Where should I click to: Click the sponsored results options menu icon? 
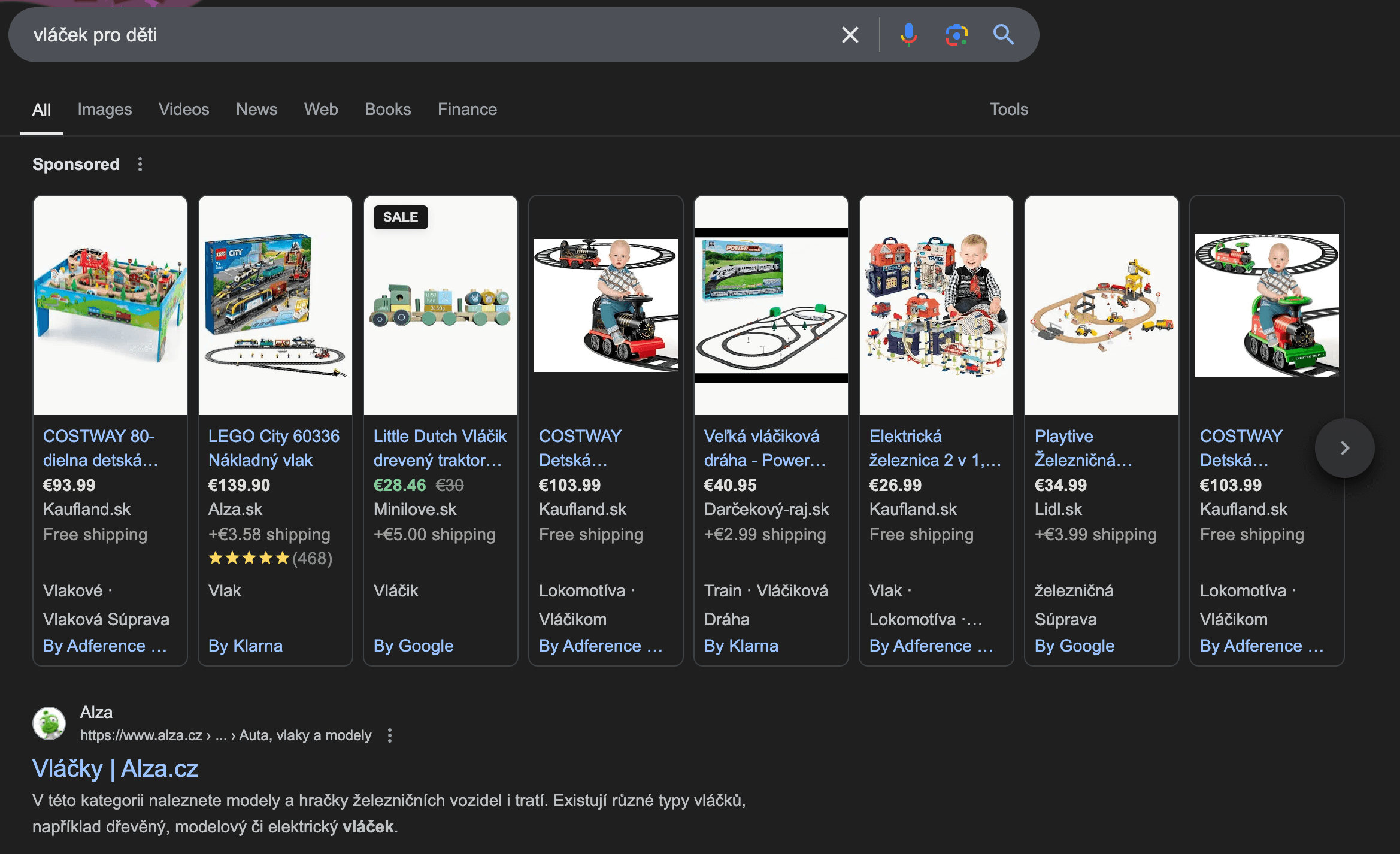(140, 165)
